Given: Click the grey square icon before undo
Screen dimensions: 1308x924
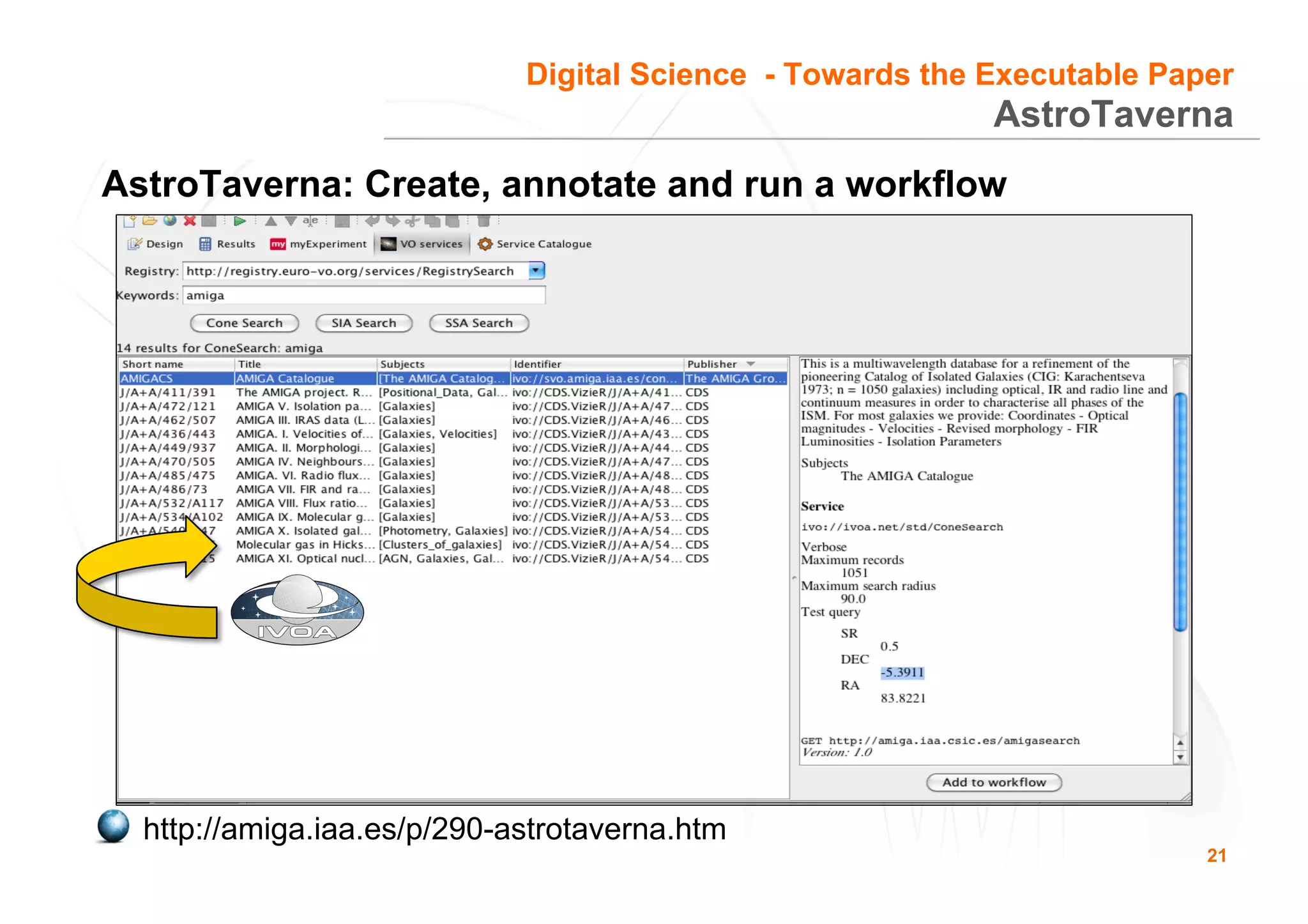Looking at the screenshot, I should [342, 221].
